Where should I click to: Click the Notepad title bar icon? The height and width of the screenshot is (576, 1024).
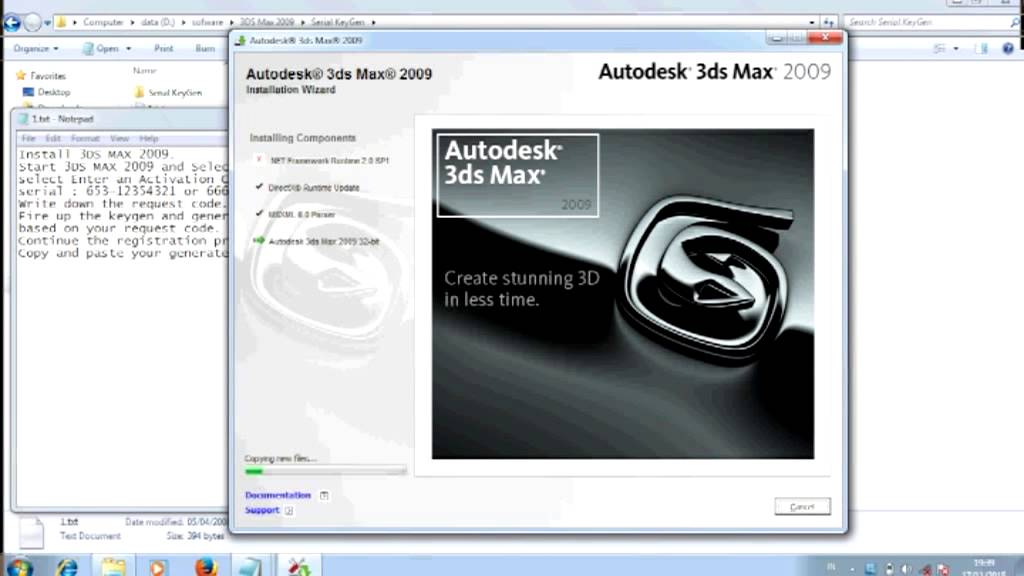click(24, 119)
